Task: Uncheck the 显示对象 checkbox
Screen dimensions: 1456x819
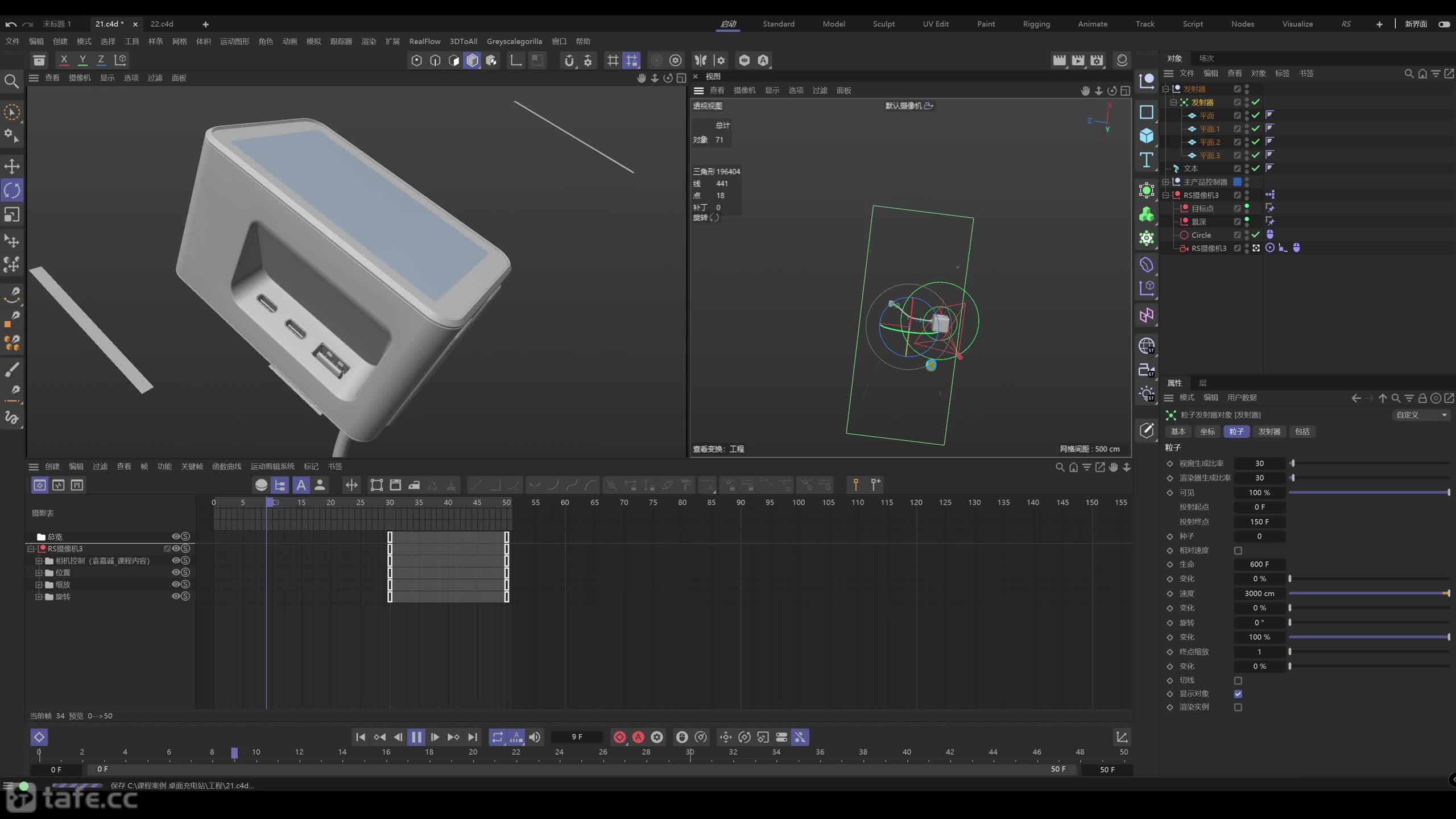Action: (x=1238, y=694)
